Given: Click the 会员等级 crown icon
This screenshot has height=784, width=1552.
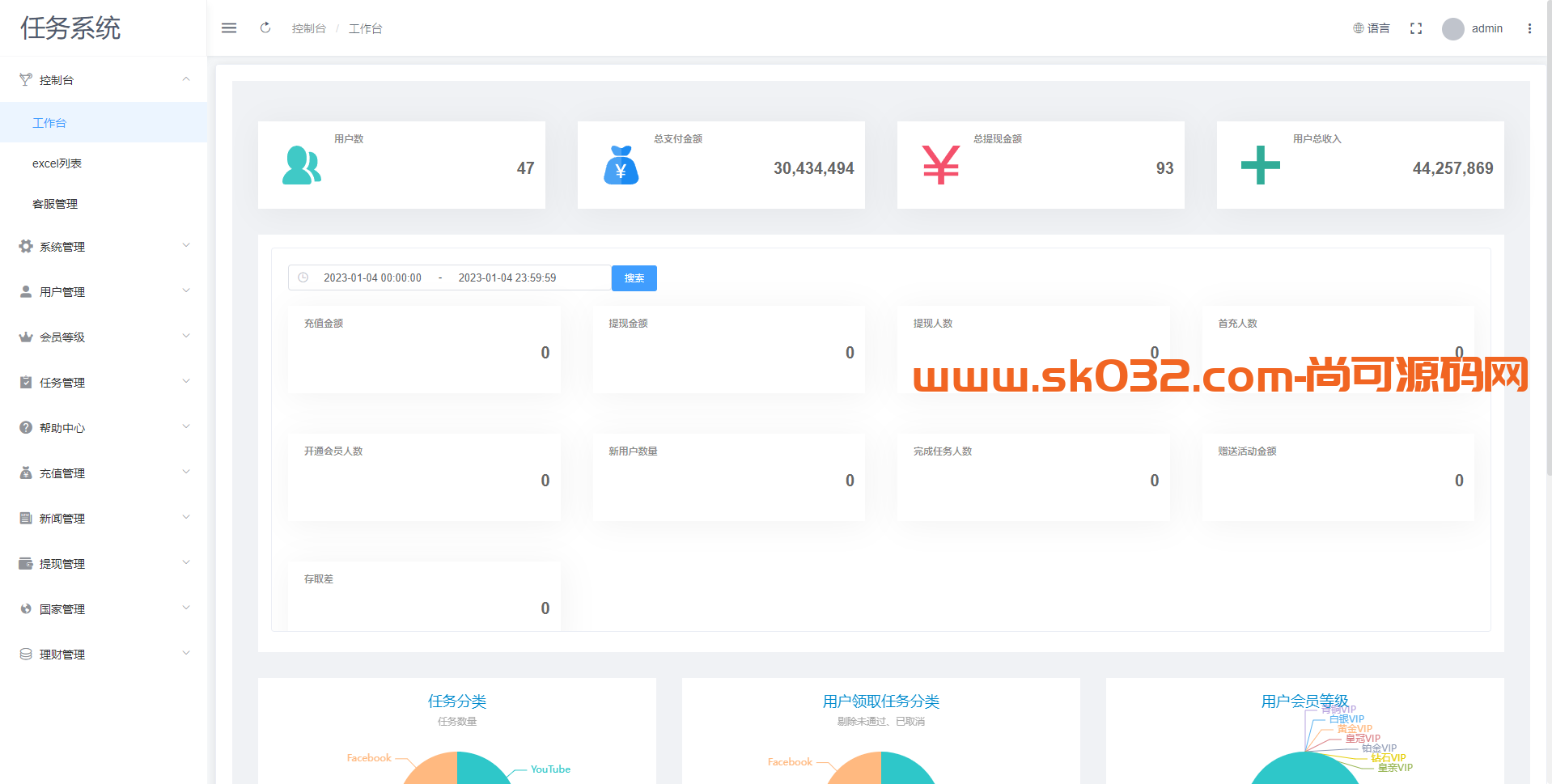Looking at the screenshot, I should tap(26, 337).
